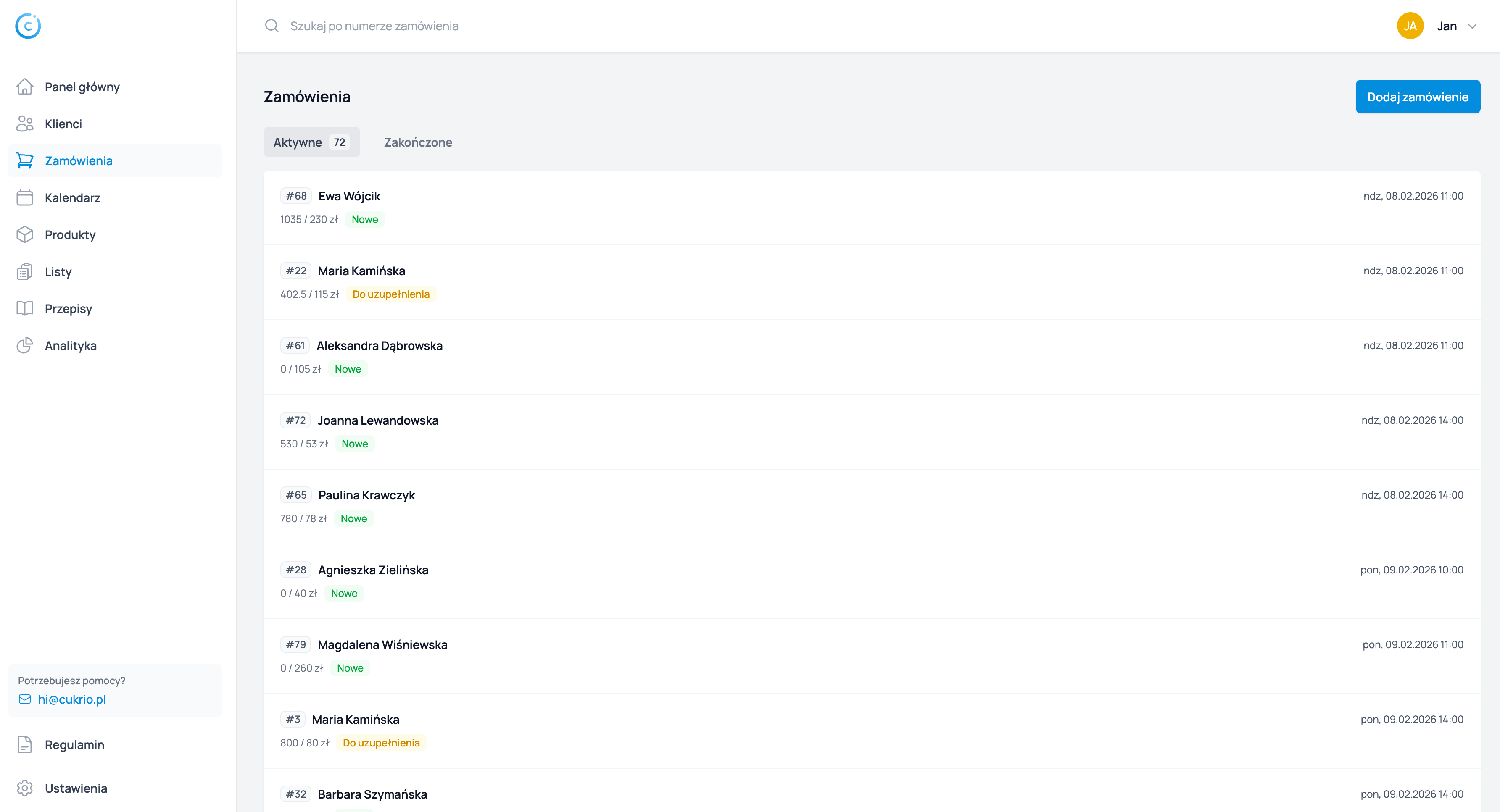Open the Regulamin page
The width and height of the screenshot is (1500, 812).
(74, 744)
